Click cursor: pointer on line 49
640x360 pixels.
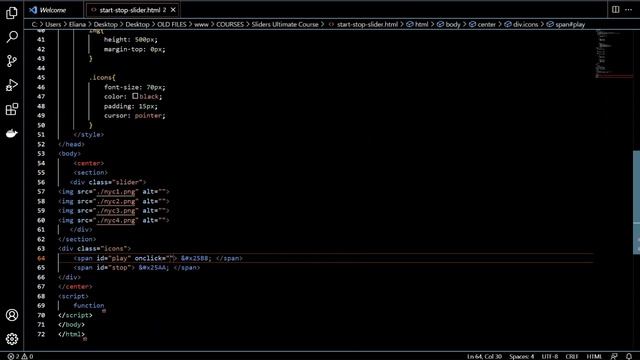point(135,116)
